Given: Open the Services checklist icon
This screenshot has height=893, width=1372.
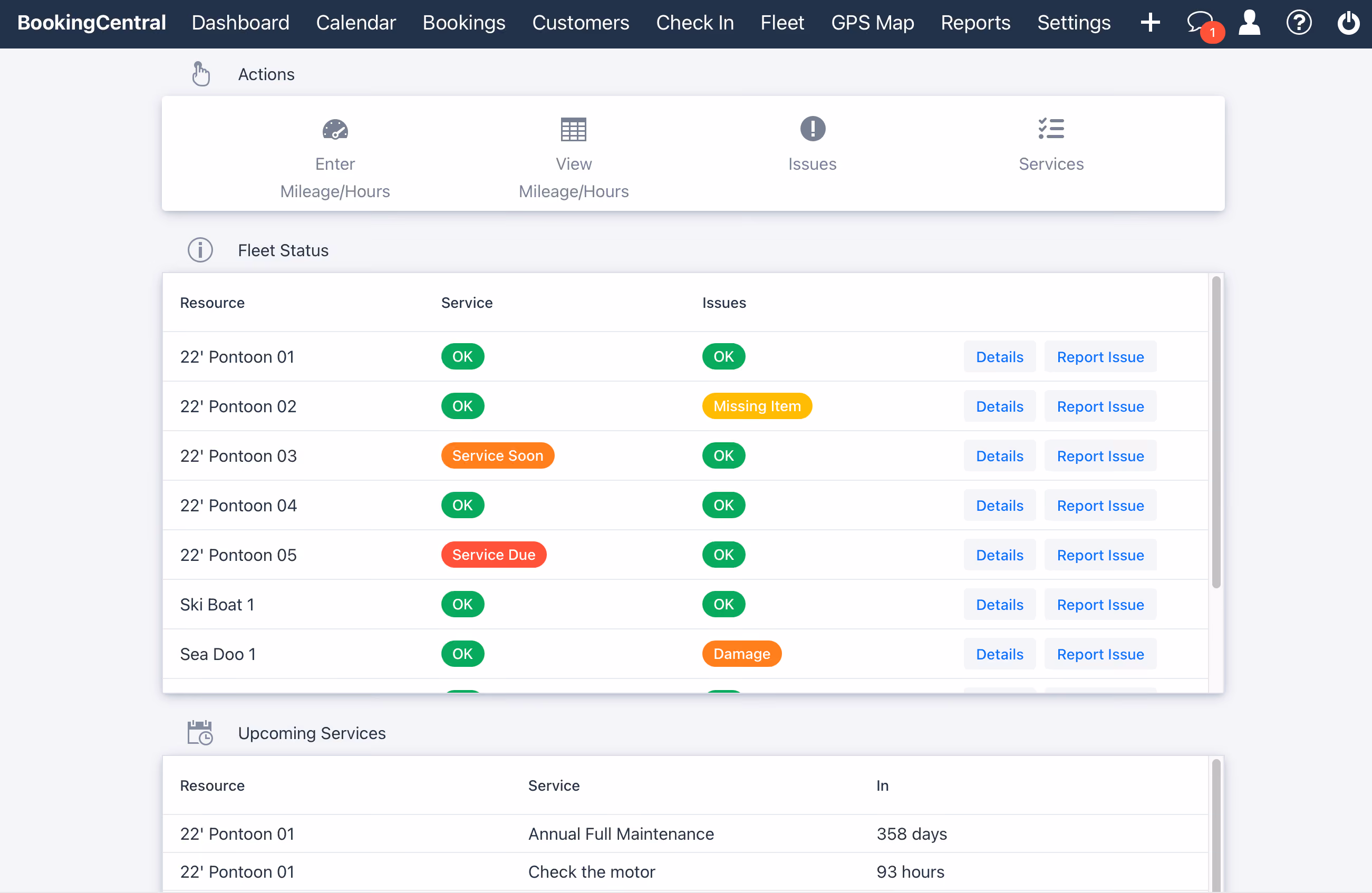Looking at the screenshot, I should (1050, 129).
